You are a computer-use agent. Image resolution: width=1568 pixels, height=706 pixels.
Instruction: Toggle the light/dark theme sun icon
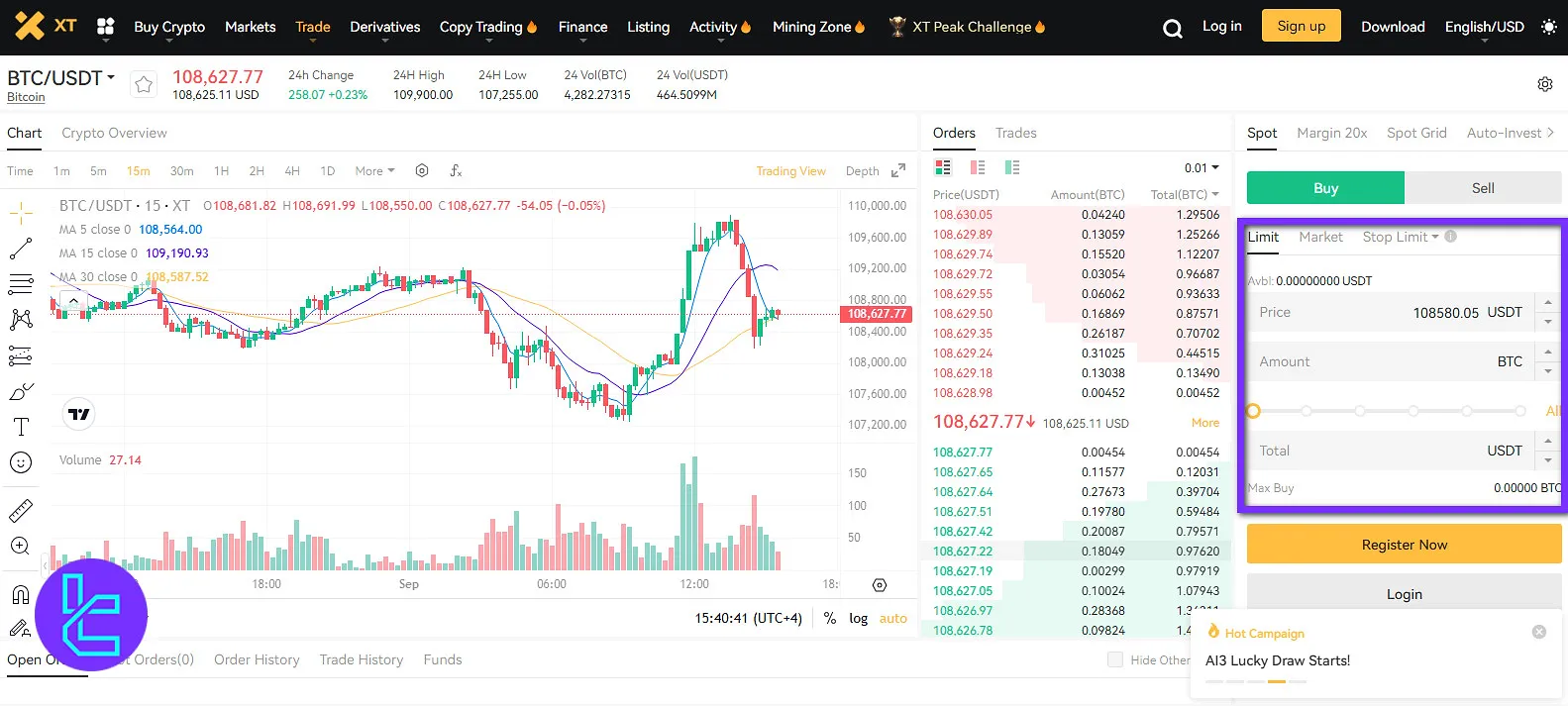(1549, 27)
